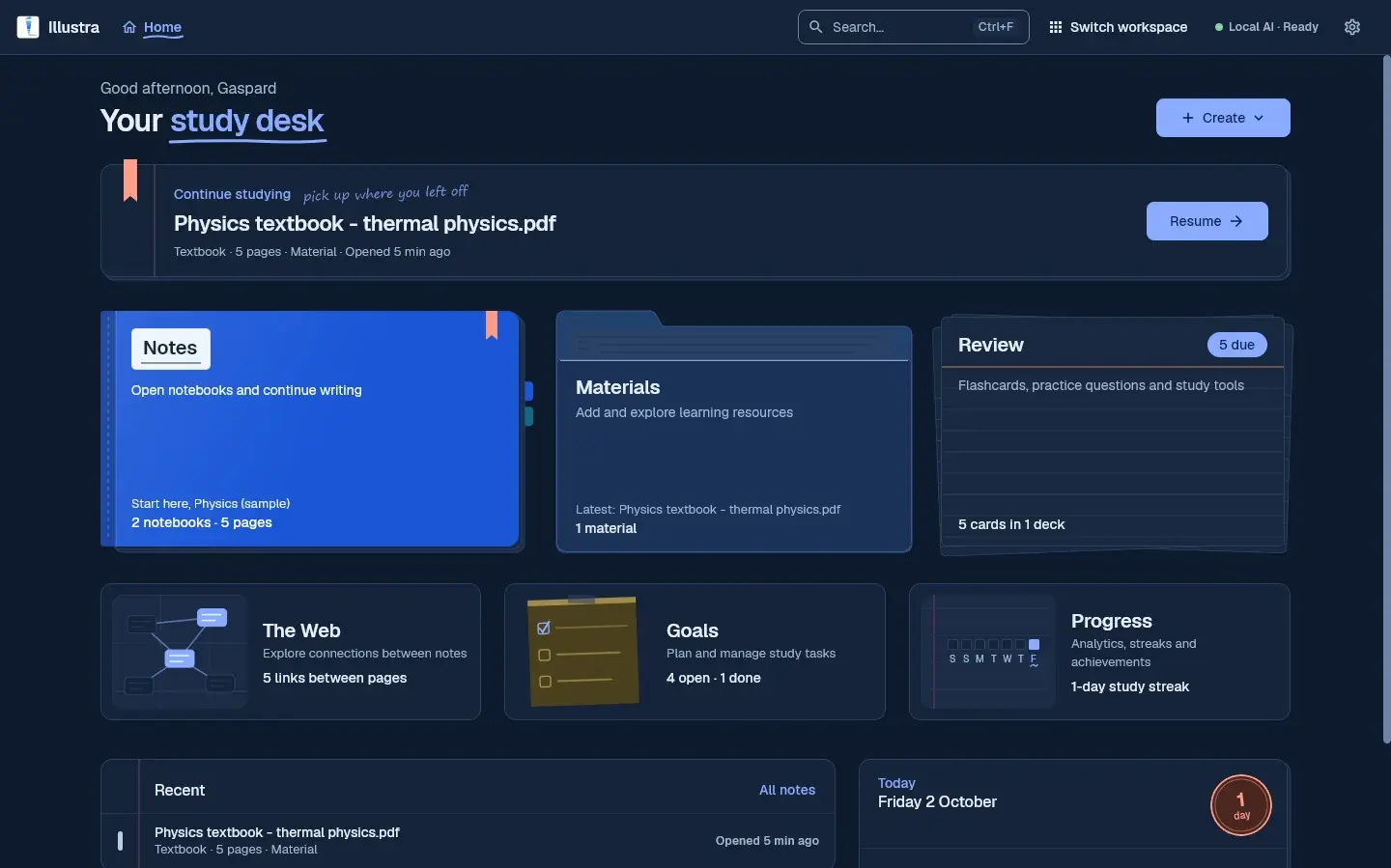Click The Web graph illustration icon
The height and width of the screenshot is (868, 1391).
click(x=180, y=652)
